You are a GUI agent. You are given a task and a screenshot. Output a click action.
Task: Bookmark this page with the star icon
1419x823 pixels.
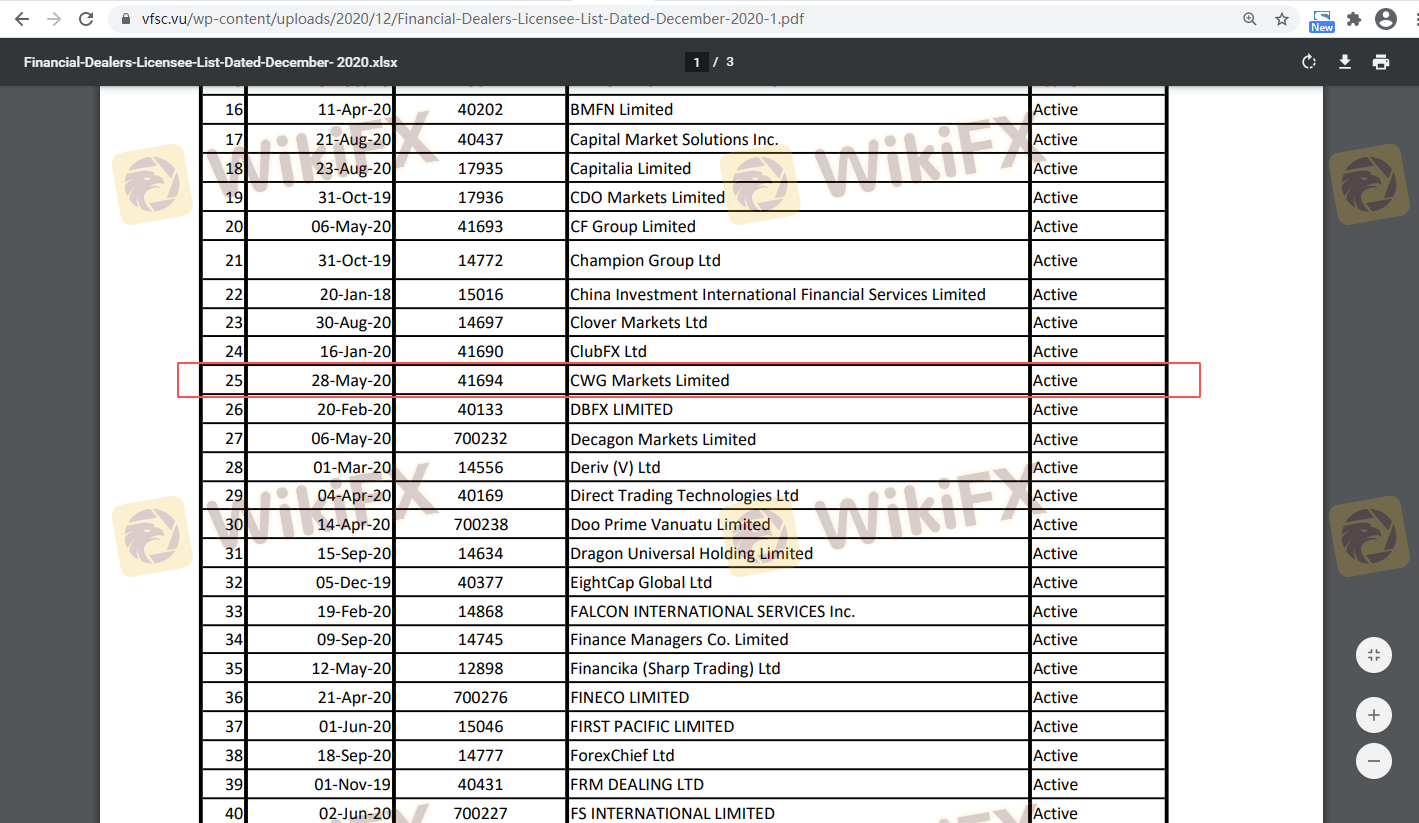pyautogui.click(x=1281, y=19)
